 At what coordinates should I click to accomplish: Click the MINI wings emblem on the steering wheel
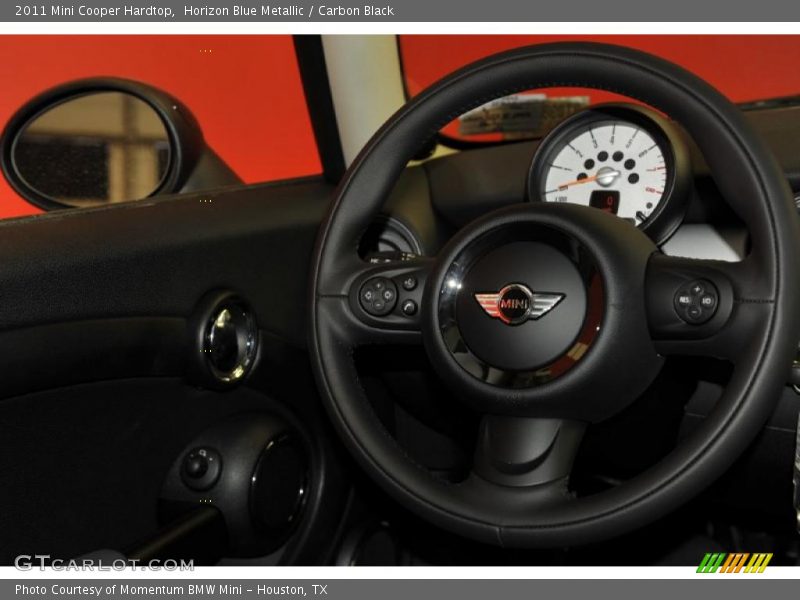coord(514,302)
